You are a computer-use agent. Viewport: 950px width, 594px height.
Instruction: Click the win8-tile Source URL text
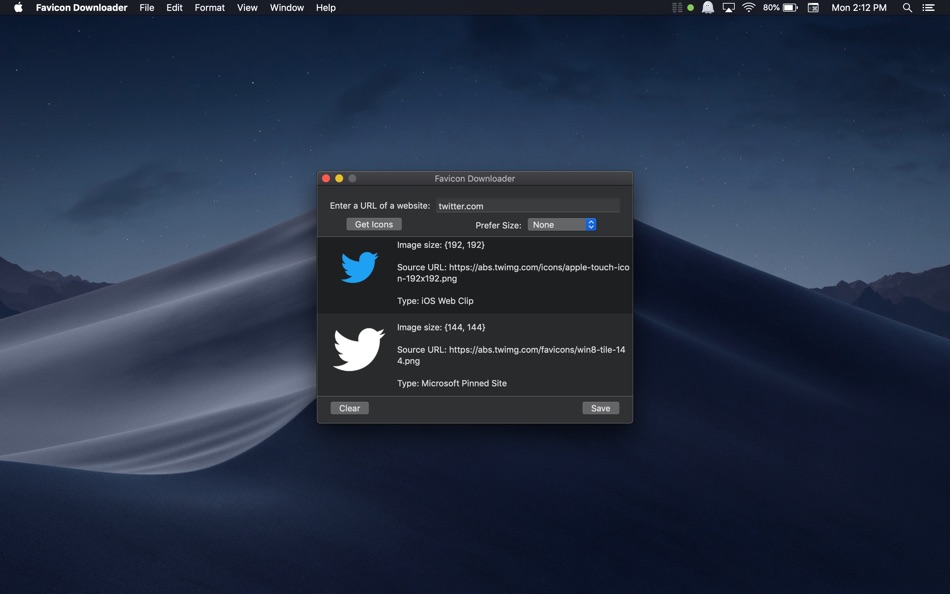point(511,355)
